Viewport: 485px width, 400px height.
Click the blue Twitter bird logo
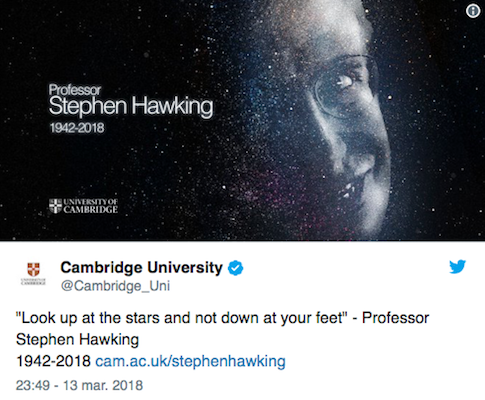pos(457,267)
